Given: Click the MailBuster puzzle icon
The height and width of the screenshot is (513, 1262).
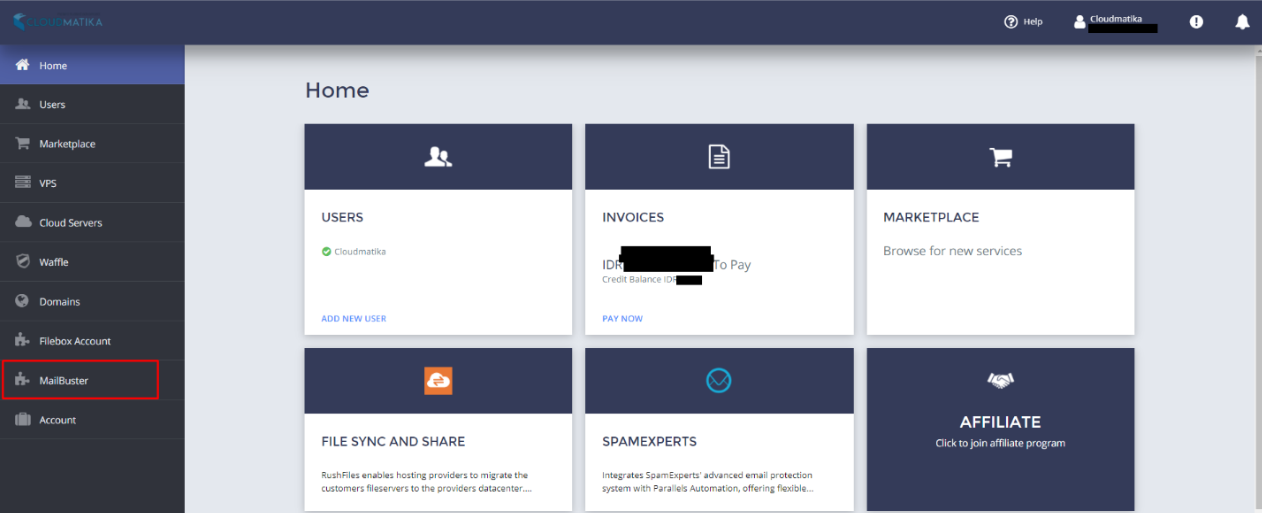Looking at the screenshot, I should coord(22,380).
